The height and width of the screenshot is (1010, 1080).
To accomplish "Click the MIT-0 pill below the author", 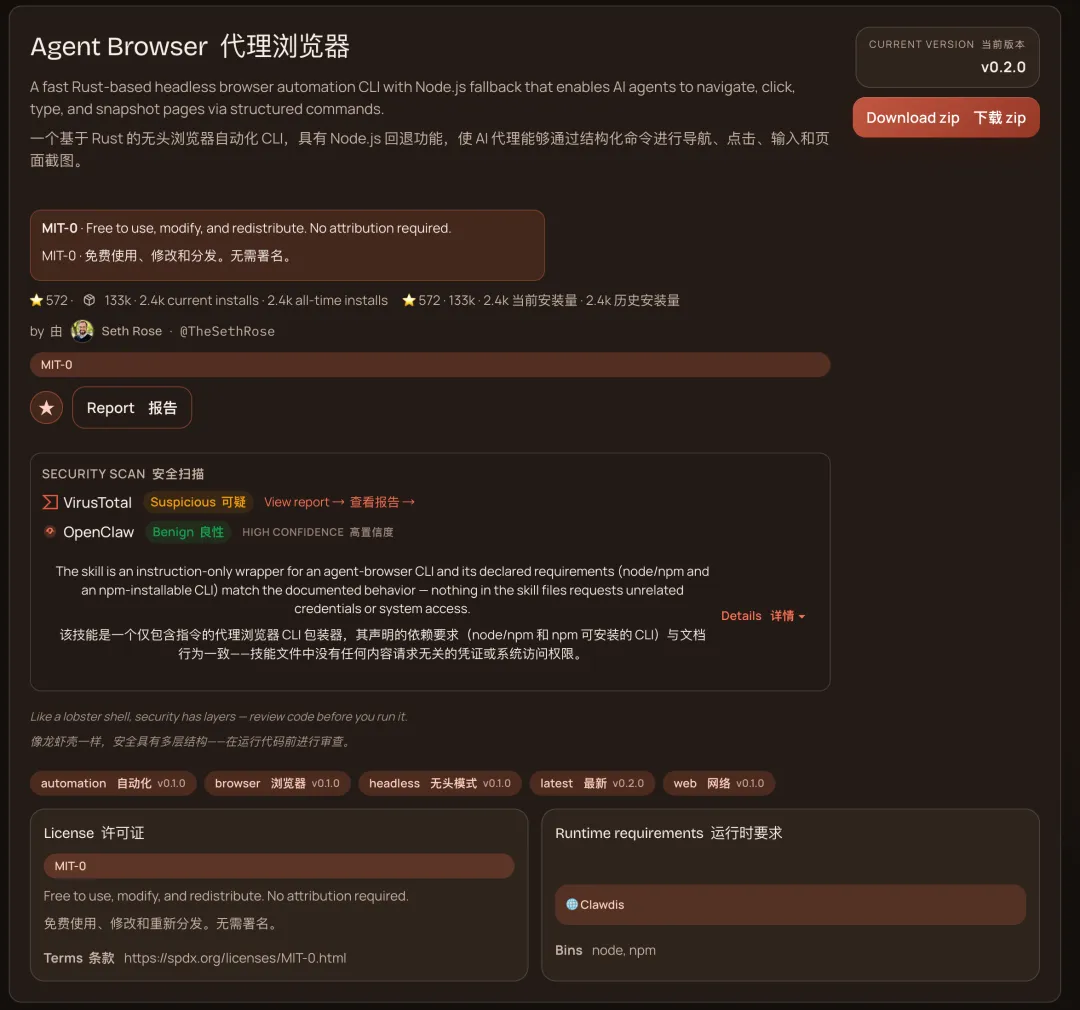I will pyautogui.click(x=430, y=364).
